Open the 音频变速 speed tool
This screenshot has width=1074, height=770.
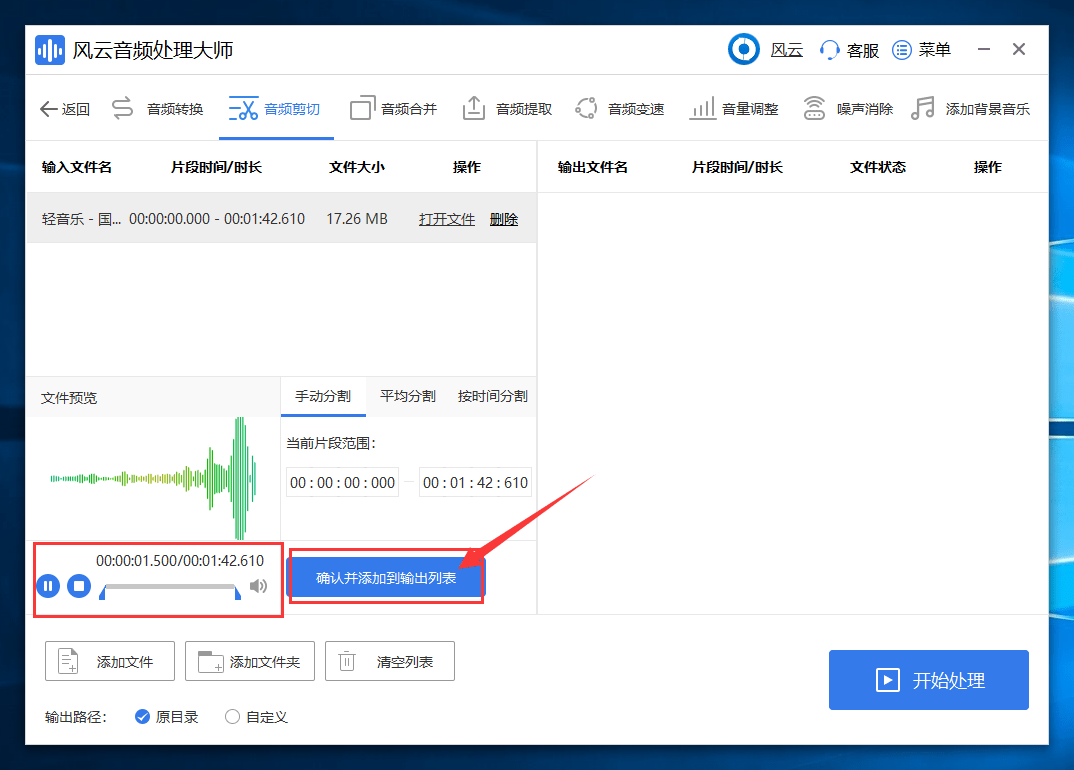(620, 109)
